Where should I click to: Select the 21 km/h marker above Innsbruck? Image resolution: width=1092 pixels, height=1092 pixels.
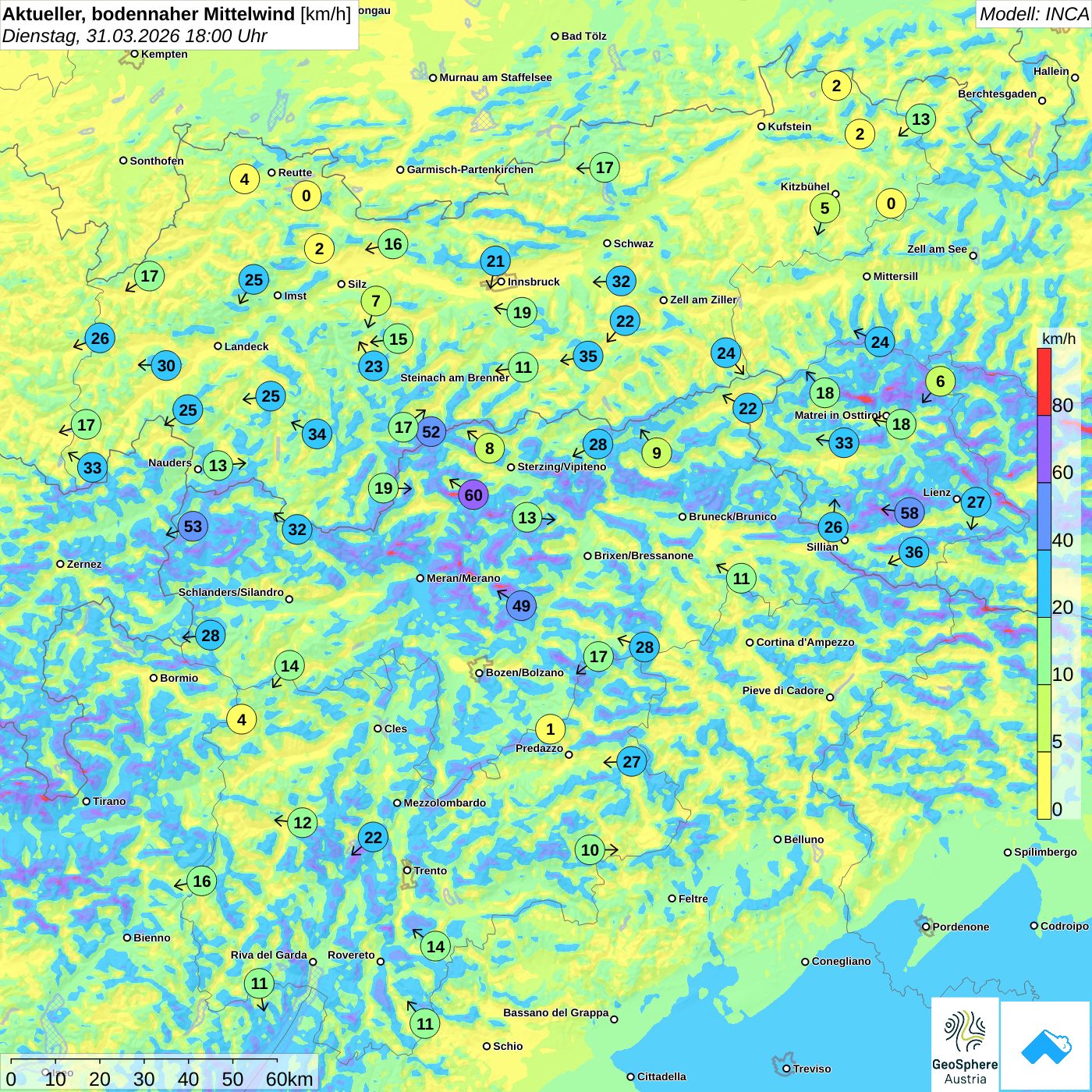495,261
